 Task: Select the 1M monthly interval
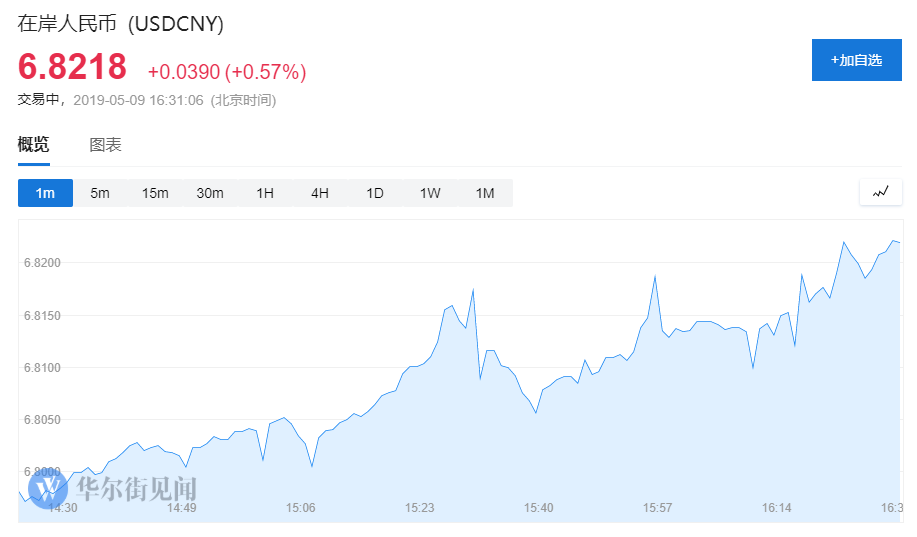[485, 193]
